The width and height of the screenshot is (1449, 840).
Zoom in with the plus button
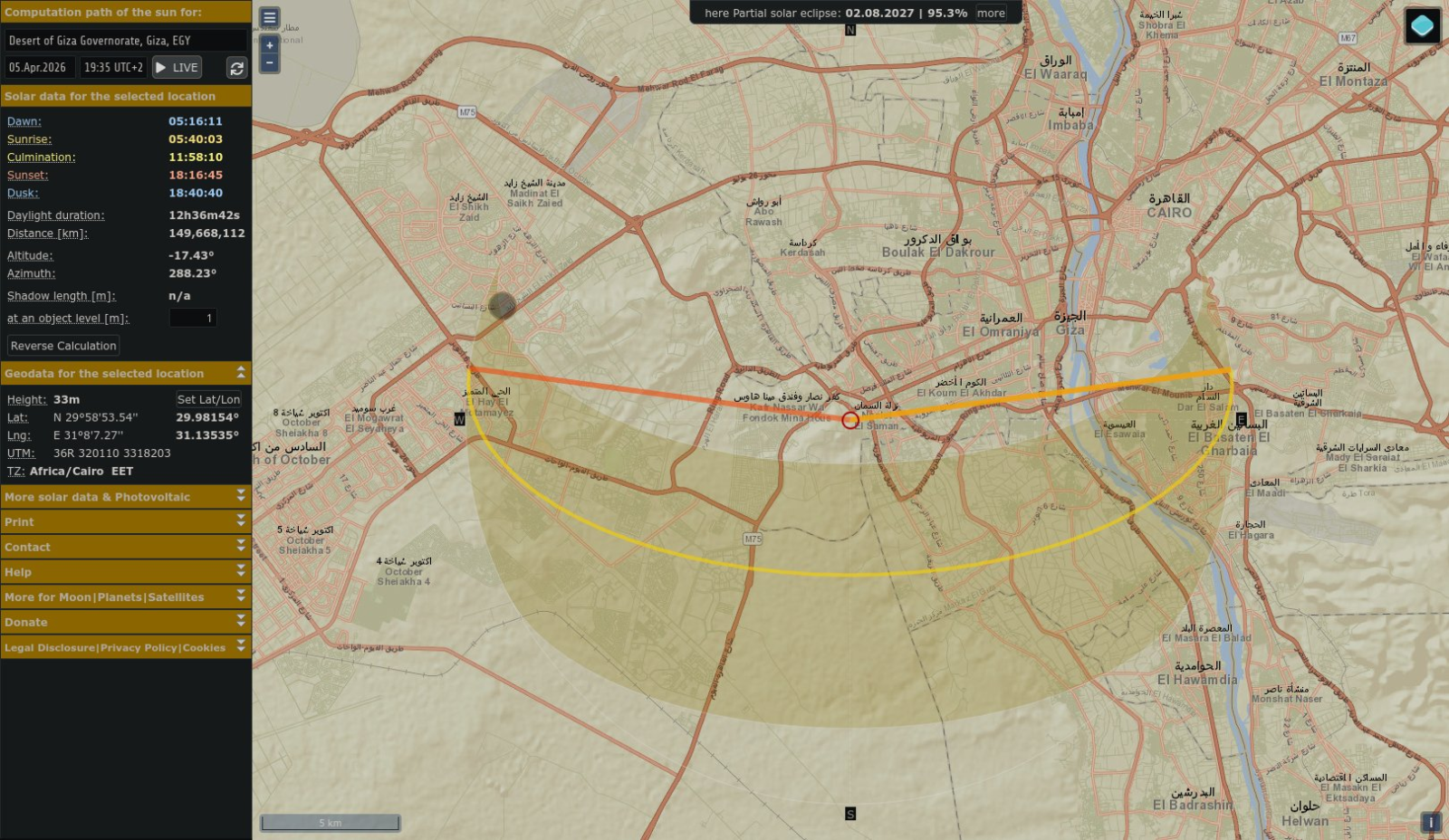coord(269,45)
